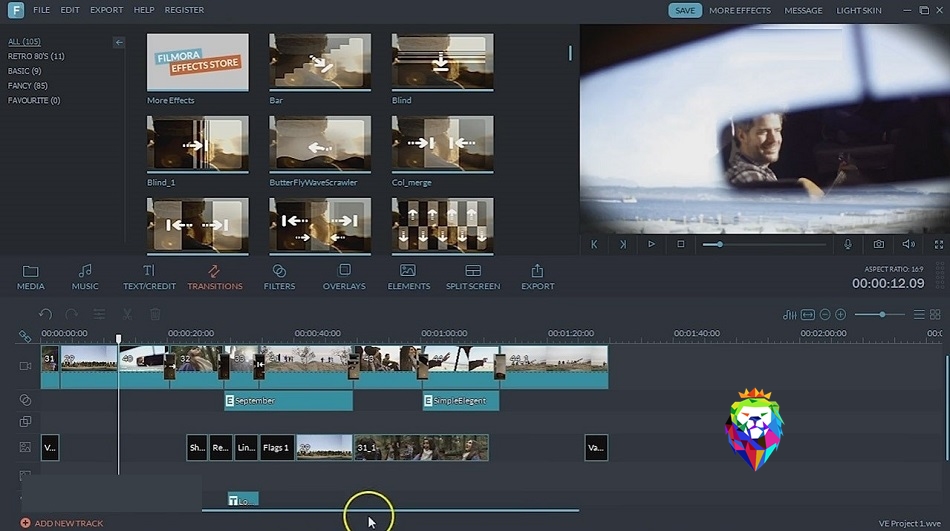Zoom timeline to fit
950x531 pixels.
coord(808,315)
